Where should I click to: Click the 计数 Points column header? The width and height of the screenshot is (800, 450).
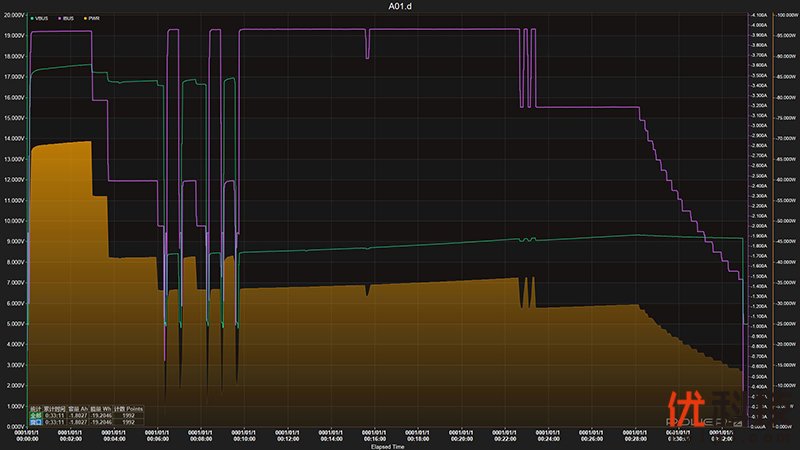point(128,408)
